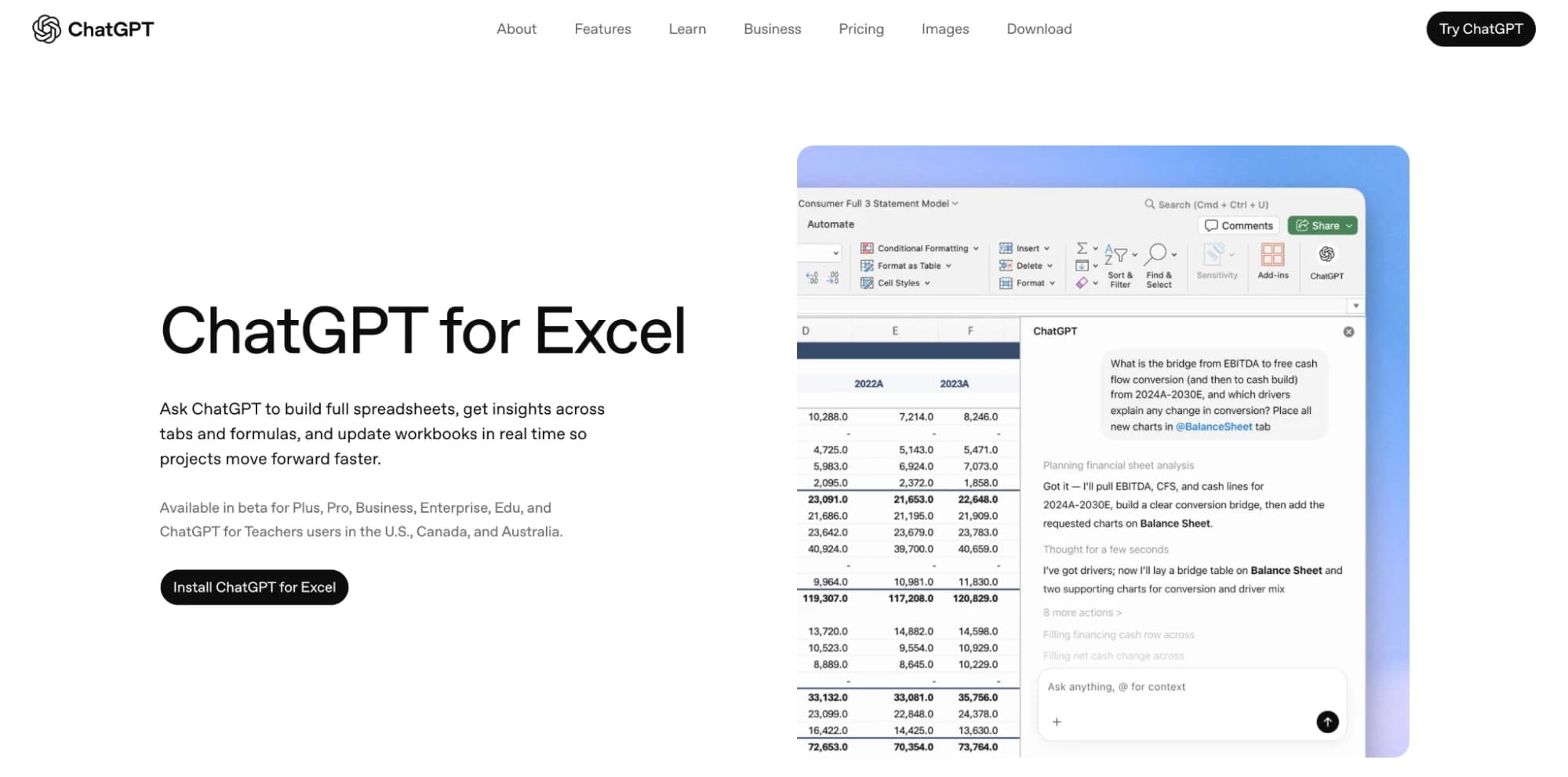
Task: Open the Delete cells dropdown
Action: (1026, 266)
